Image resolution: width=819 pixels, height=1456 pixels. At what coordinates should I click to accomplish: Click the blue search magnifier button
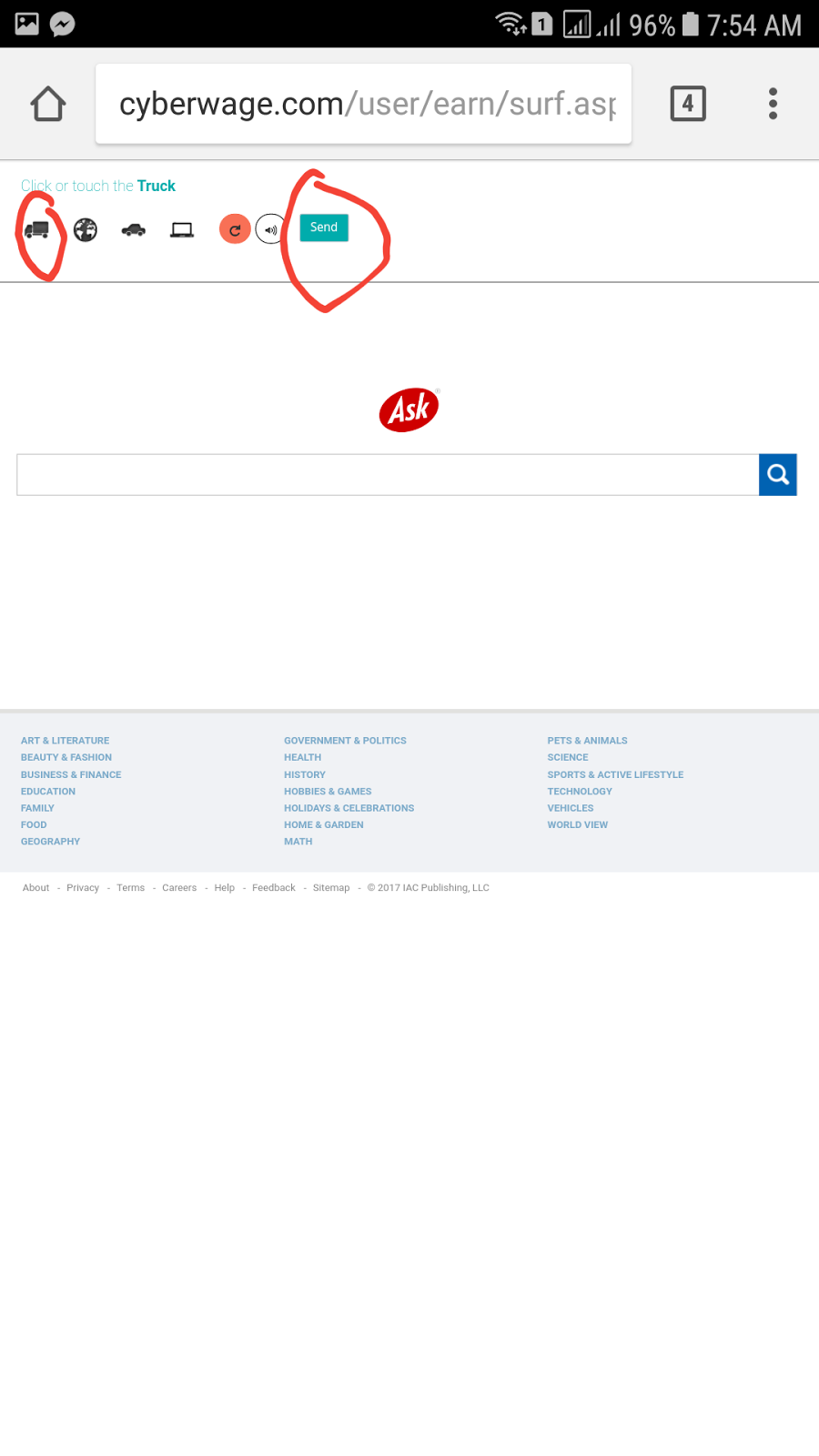(778, 474)
